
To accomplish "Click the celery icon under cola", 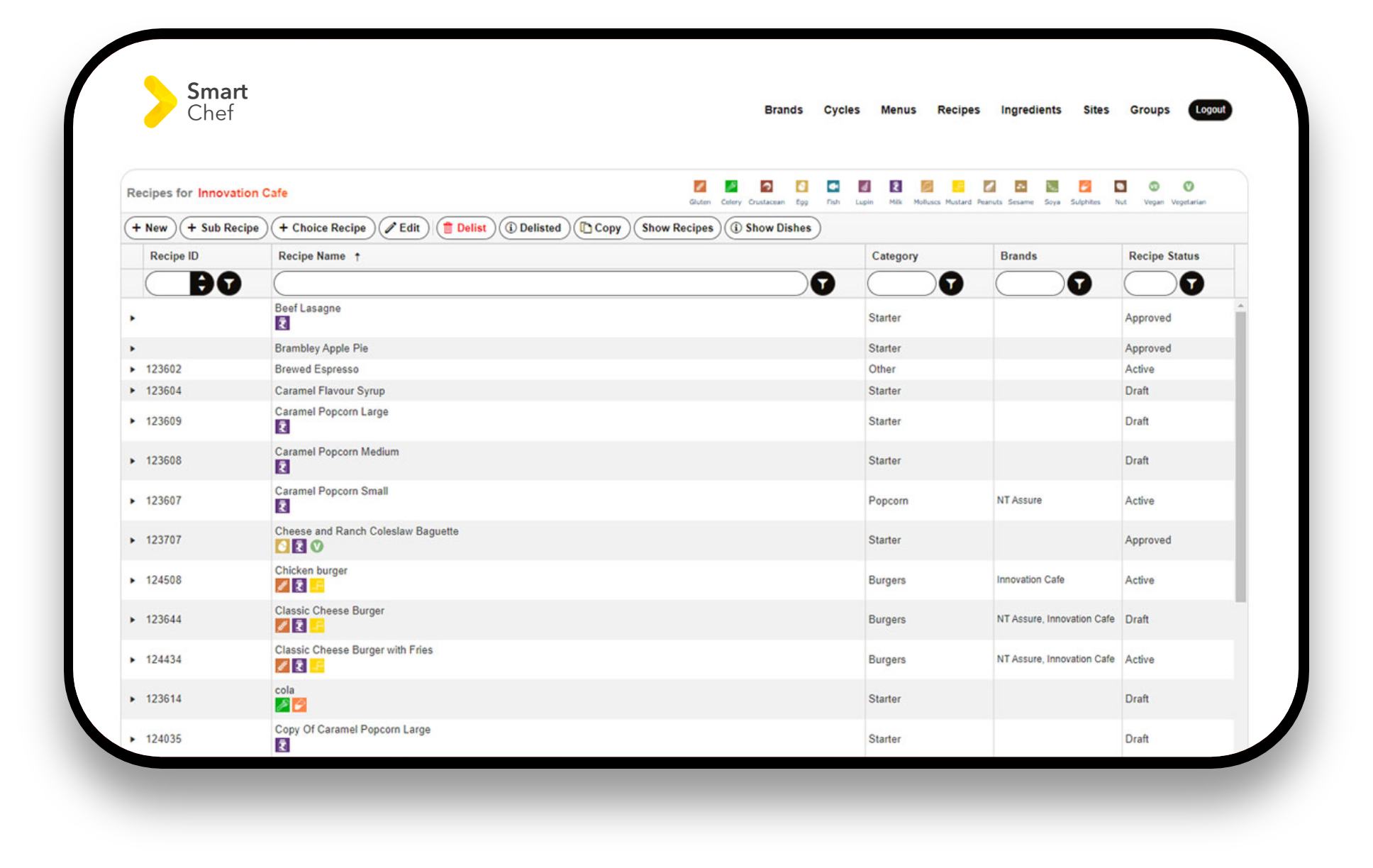I will 282,705.
